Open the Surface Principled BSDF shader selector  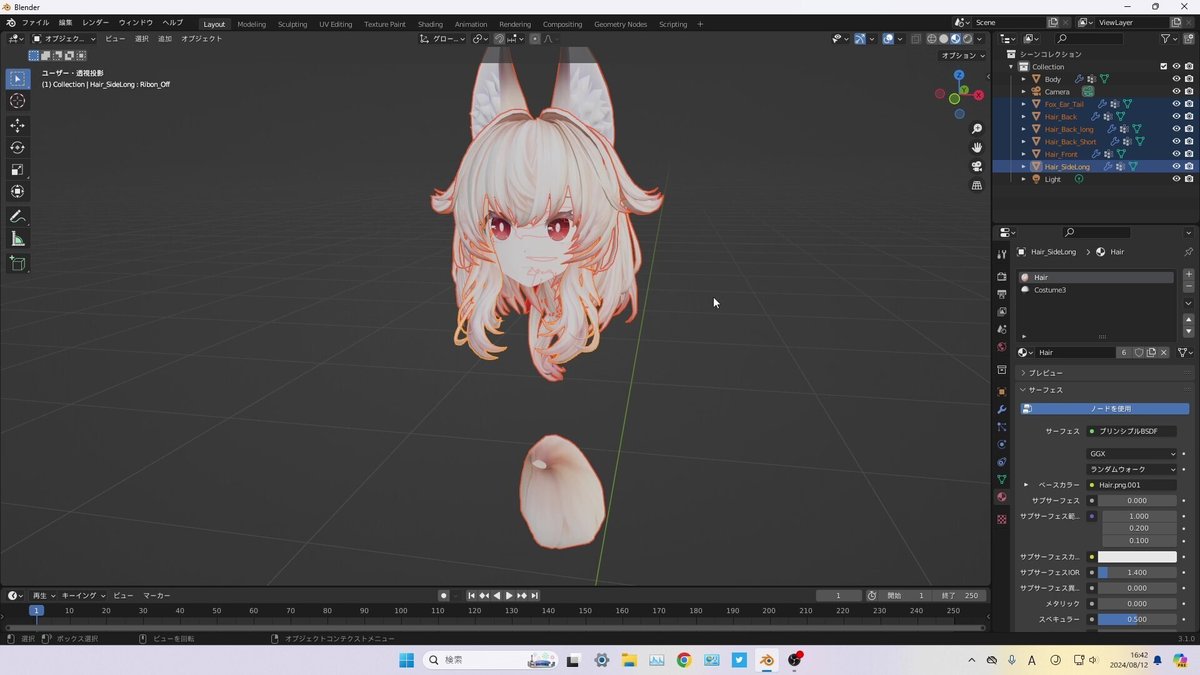point(1132,431)
